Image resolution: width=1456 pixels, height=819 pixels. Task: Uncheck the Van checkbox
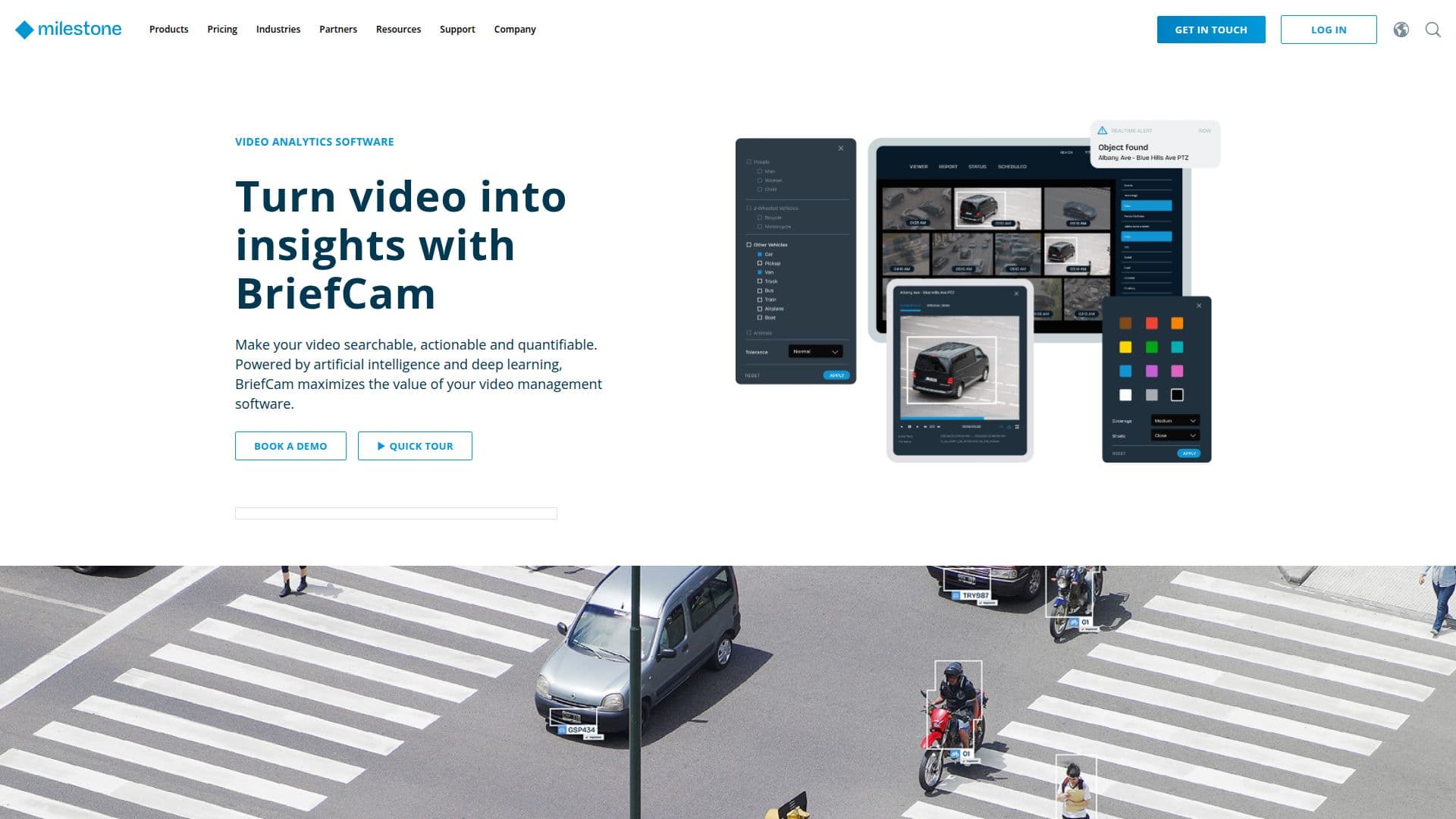760,272
